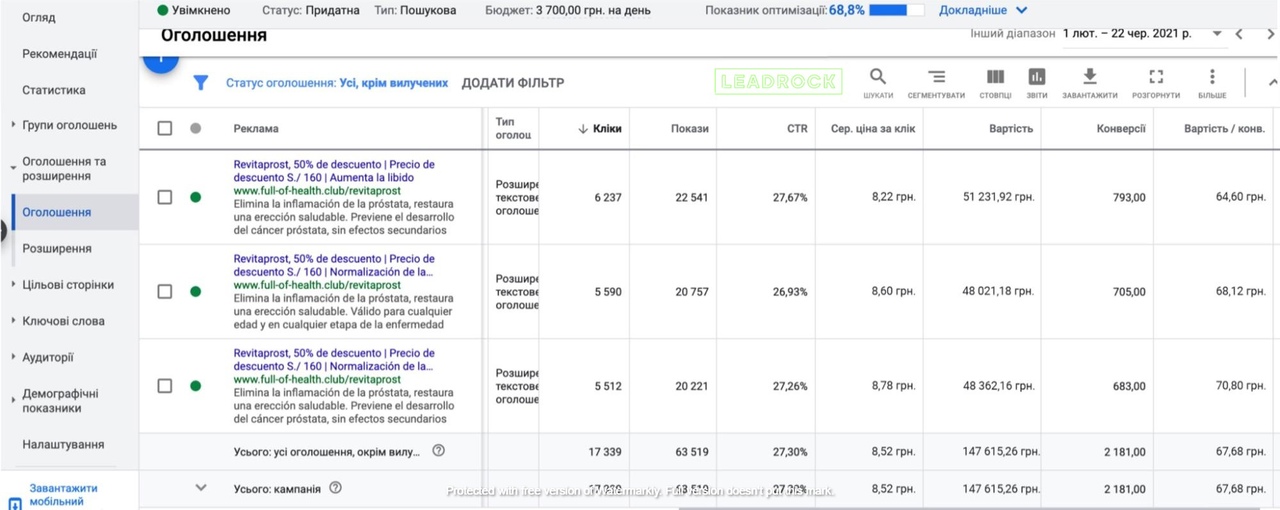Tick the select-all header checkbox
Screen dimensions: 1280x510
(x=165, y=129)
